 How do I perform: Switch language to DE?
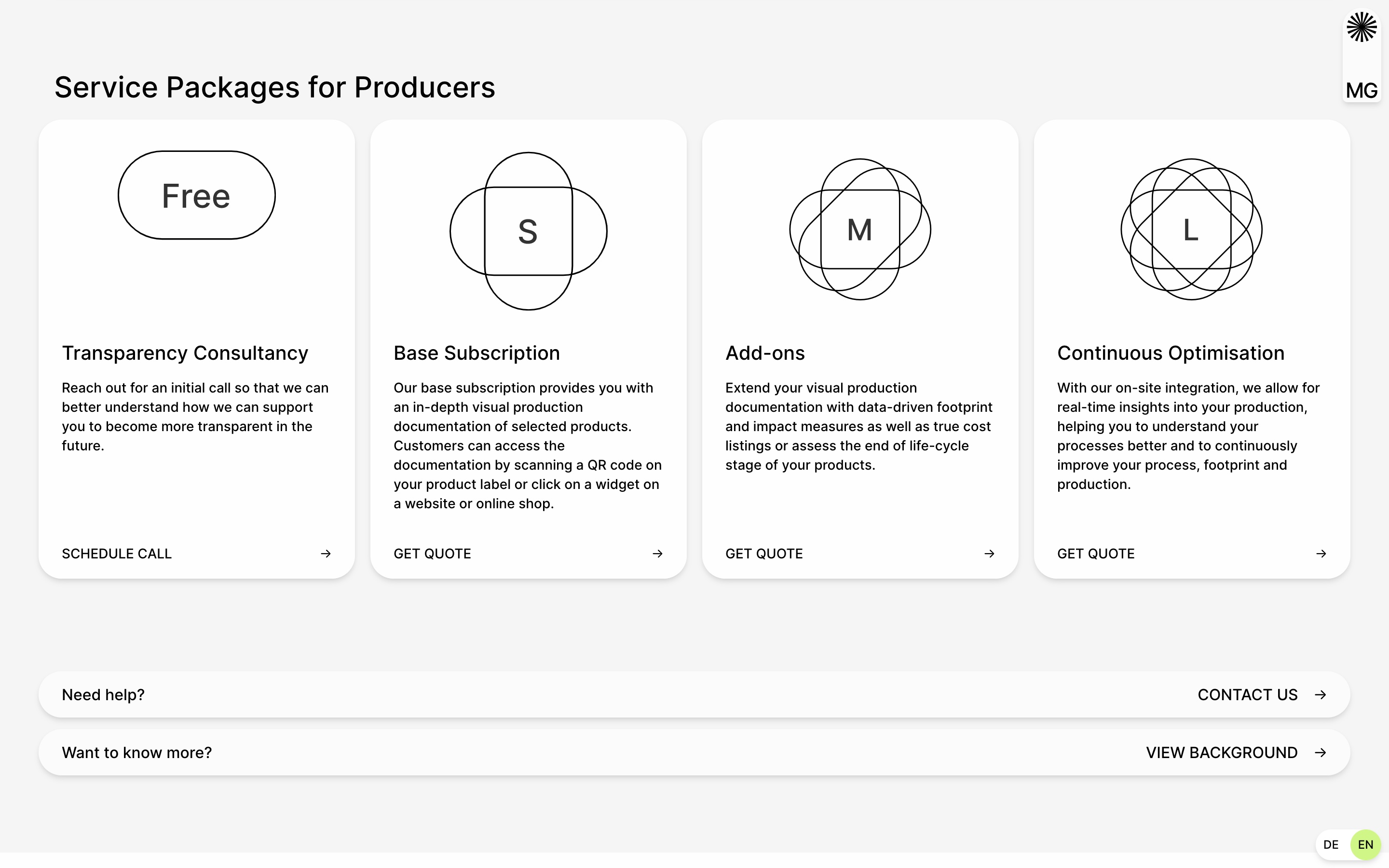click(x=1331, y=844)
